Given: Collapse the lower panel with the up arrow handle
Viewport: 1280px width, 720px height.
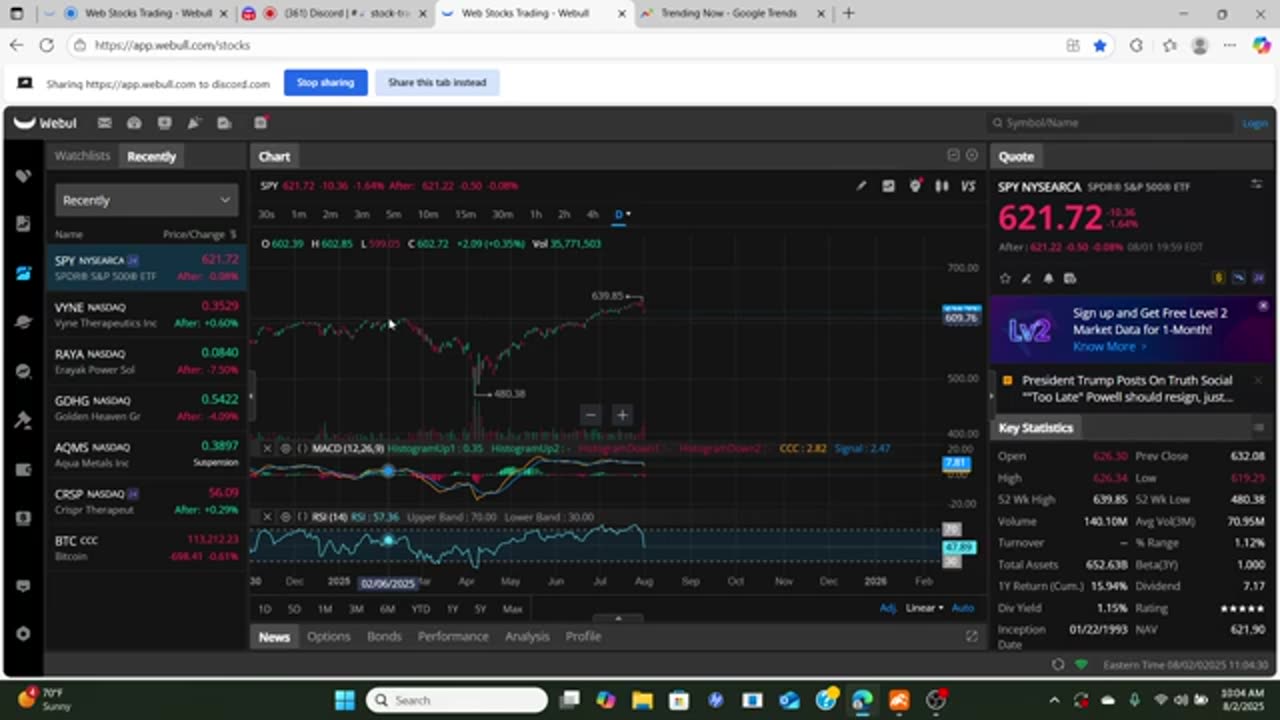Looking at the screenshot, I should [x=618, y=619].
